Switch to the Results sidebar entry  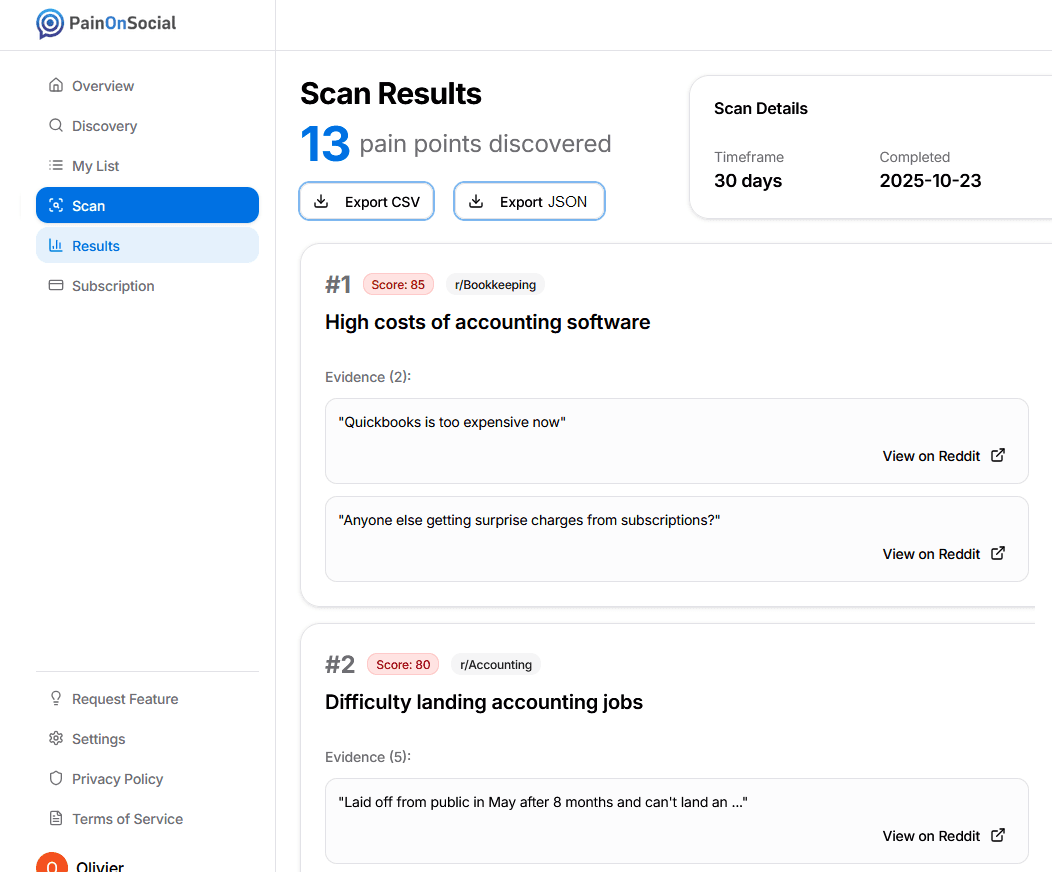coord(147,244)
